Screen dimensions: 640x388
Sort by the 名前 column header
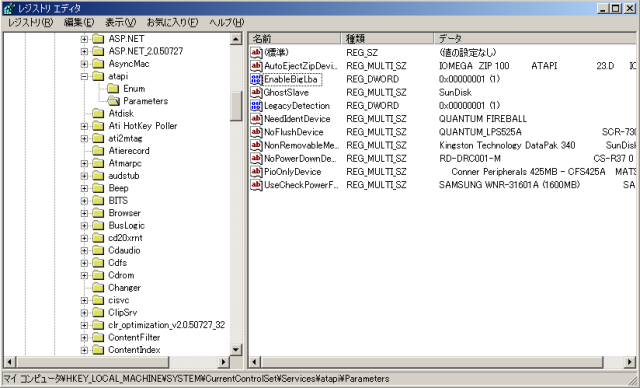[294, 39]
